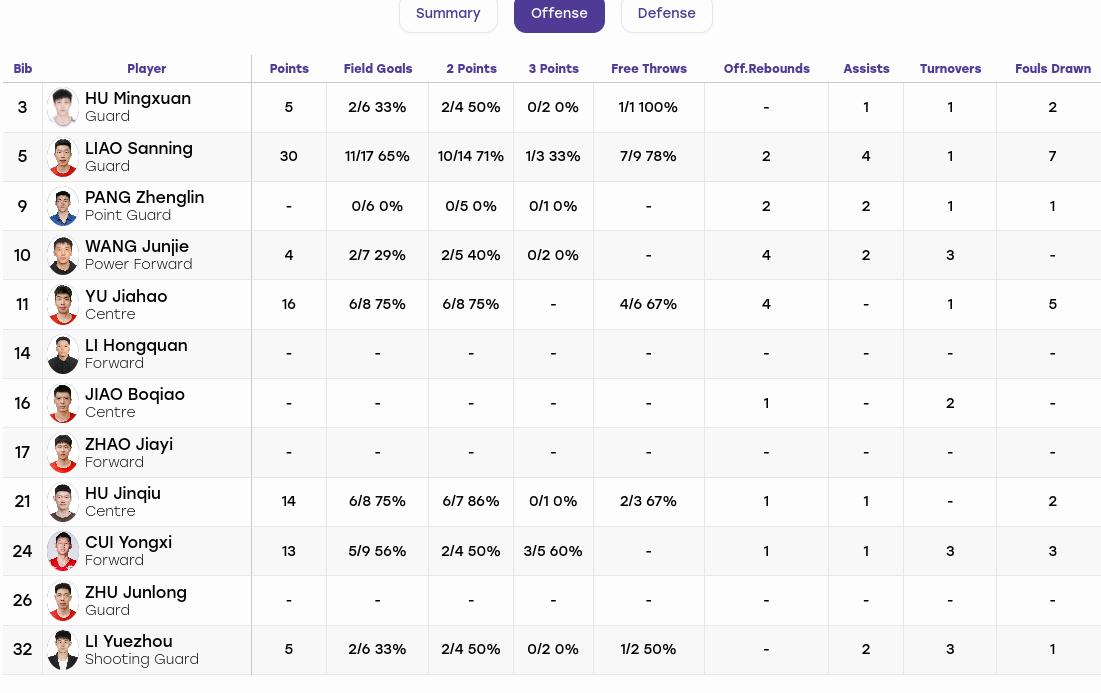Open LI Yuezhou's headshot thumbnail

[62, 649]
